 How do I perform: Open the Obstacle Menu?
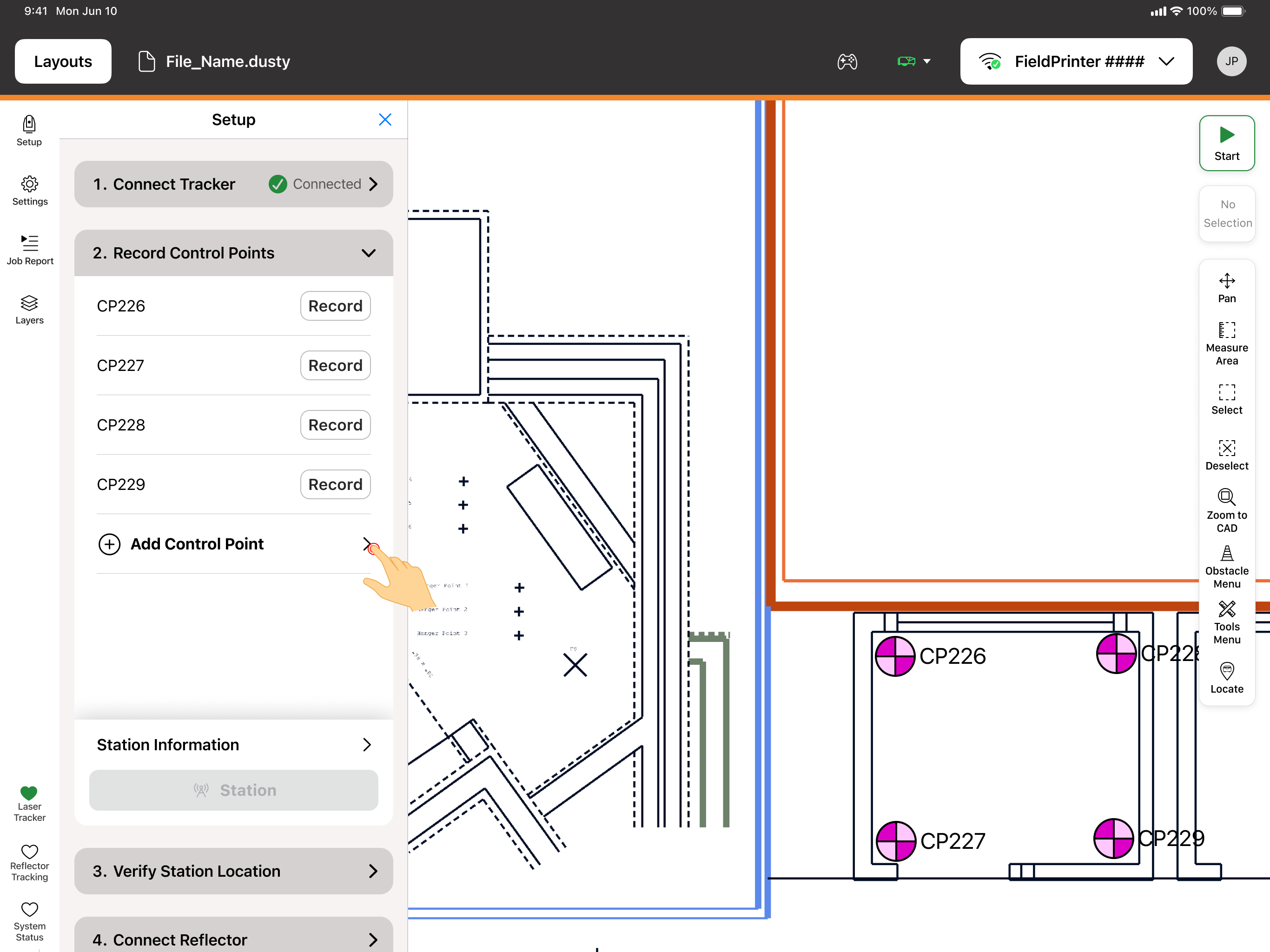(x=1226, y=567)
